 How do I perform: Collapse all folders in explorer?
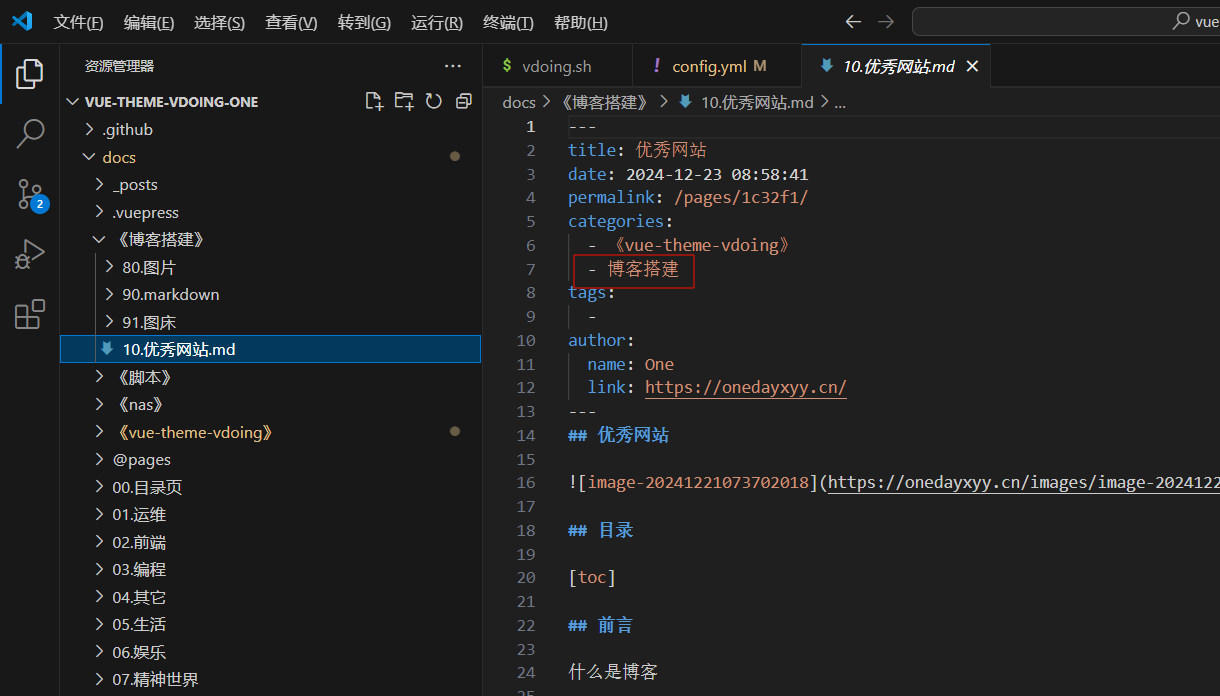coord(463,101)
